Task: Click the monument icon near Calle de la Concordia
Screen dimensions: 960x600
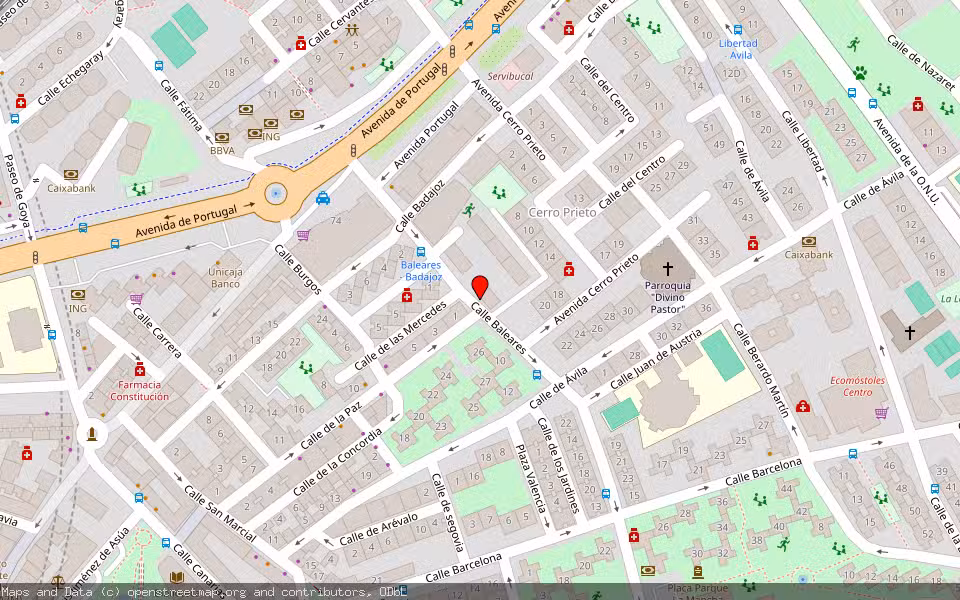Action: 91,433
